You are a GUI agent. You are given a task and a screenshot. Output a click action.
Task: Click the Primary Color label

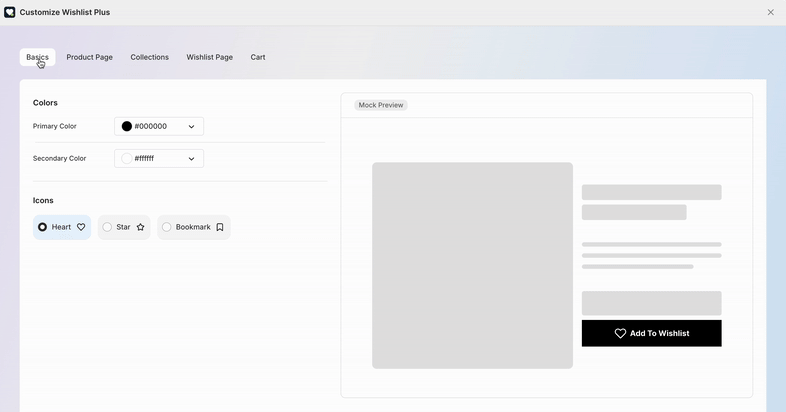[x=55, y=126]
